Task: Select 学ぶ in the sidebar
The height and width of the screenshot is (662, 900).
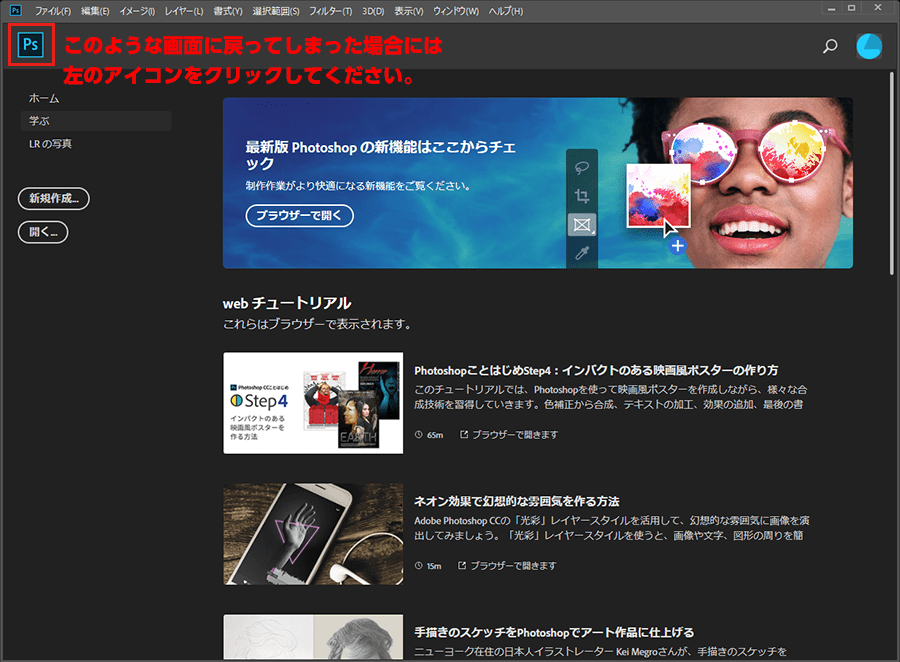Action: 96,121
